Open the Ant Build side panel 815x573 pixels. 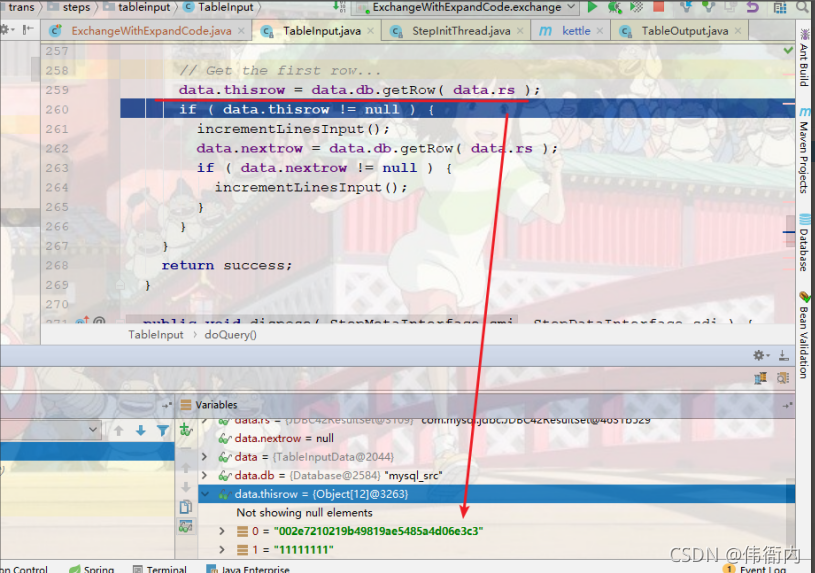tap(804, 58)
